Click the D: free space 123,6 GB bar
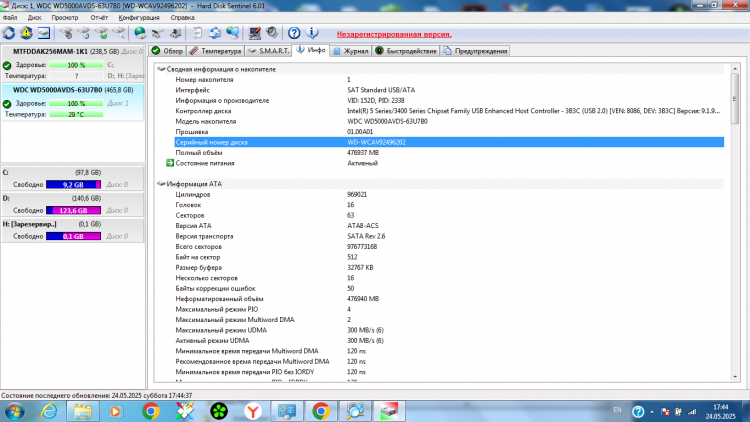750x422 pixels. 73,211
